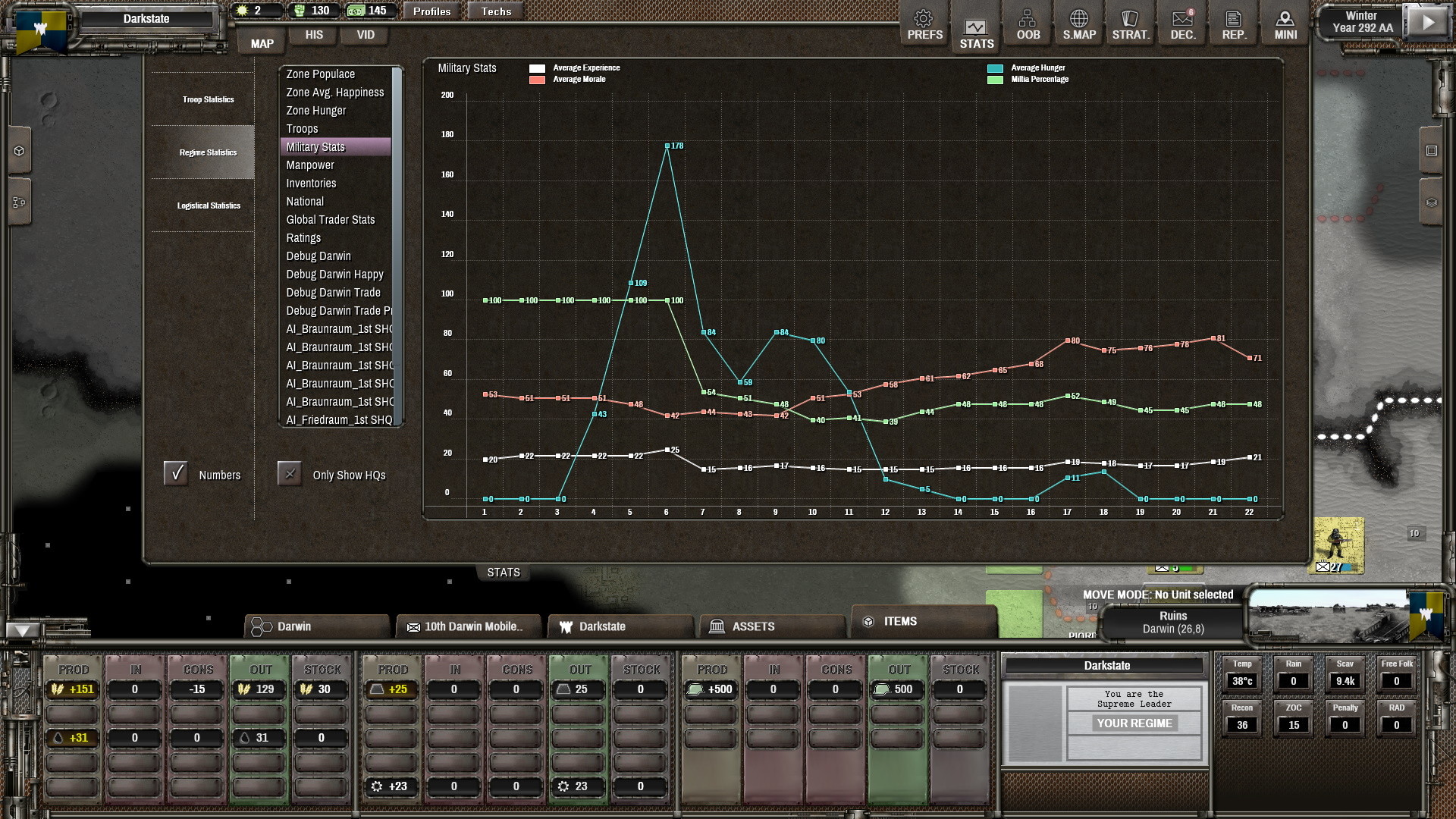Open the Techs screen

pyautogui.click(x=494, y=11)
